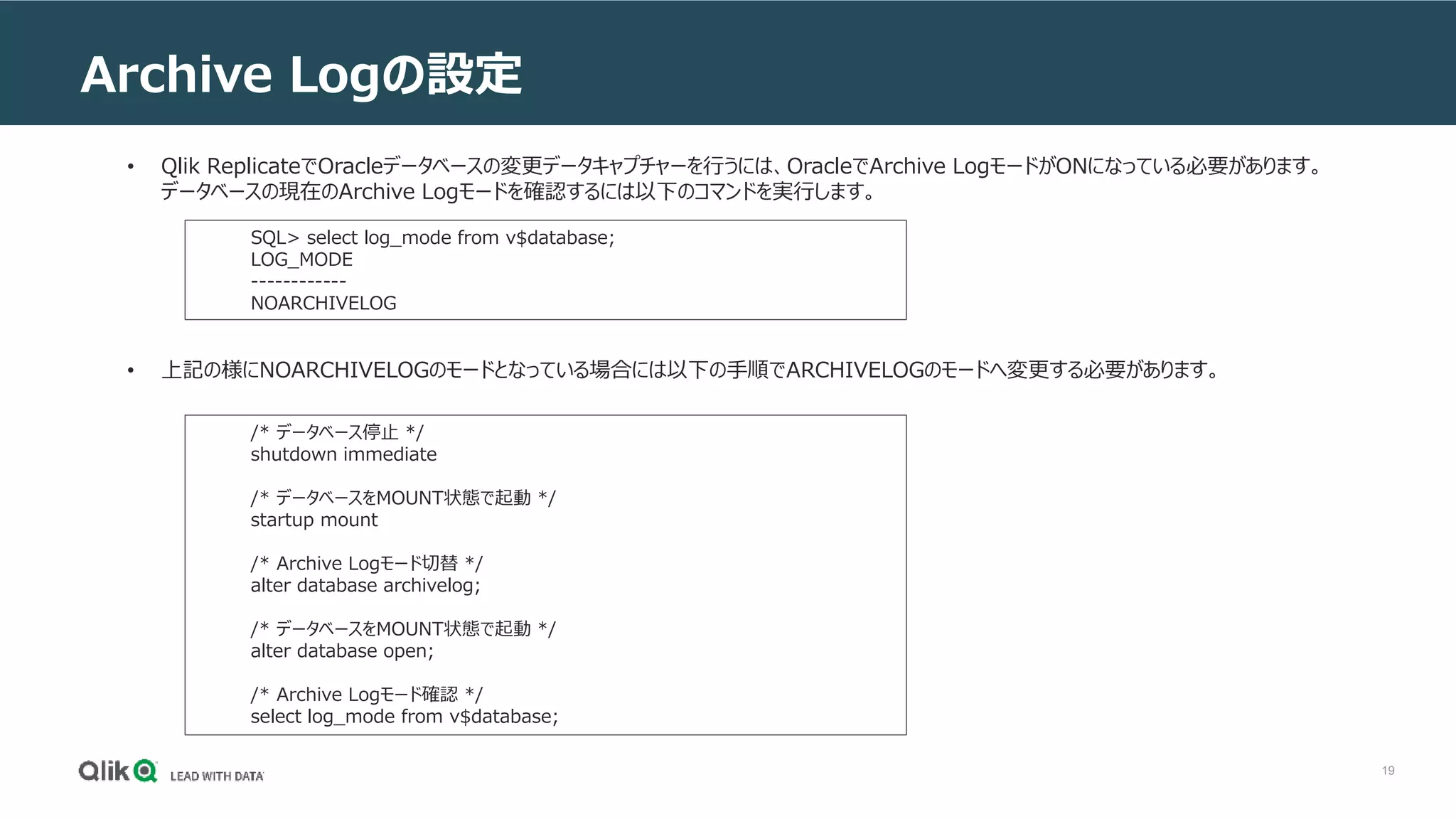The height and width of the screenshot is (819, 1456).
Task: Click the slide title 'Archive Logの設定'
Action: pos(301,75)
